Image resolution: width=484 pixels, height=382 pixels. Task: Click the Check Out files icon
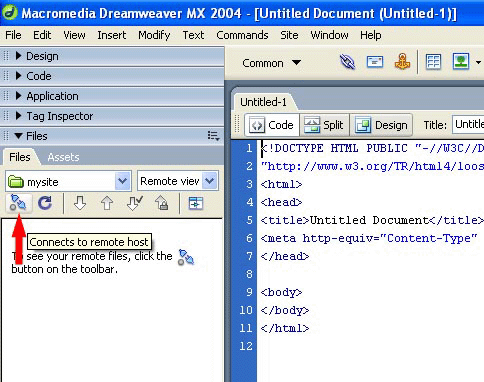click(x=135, y=203)
